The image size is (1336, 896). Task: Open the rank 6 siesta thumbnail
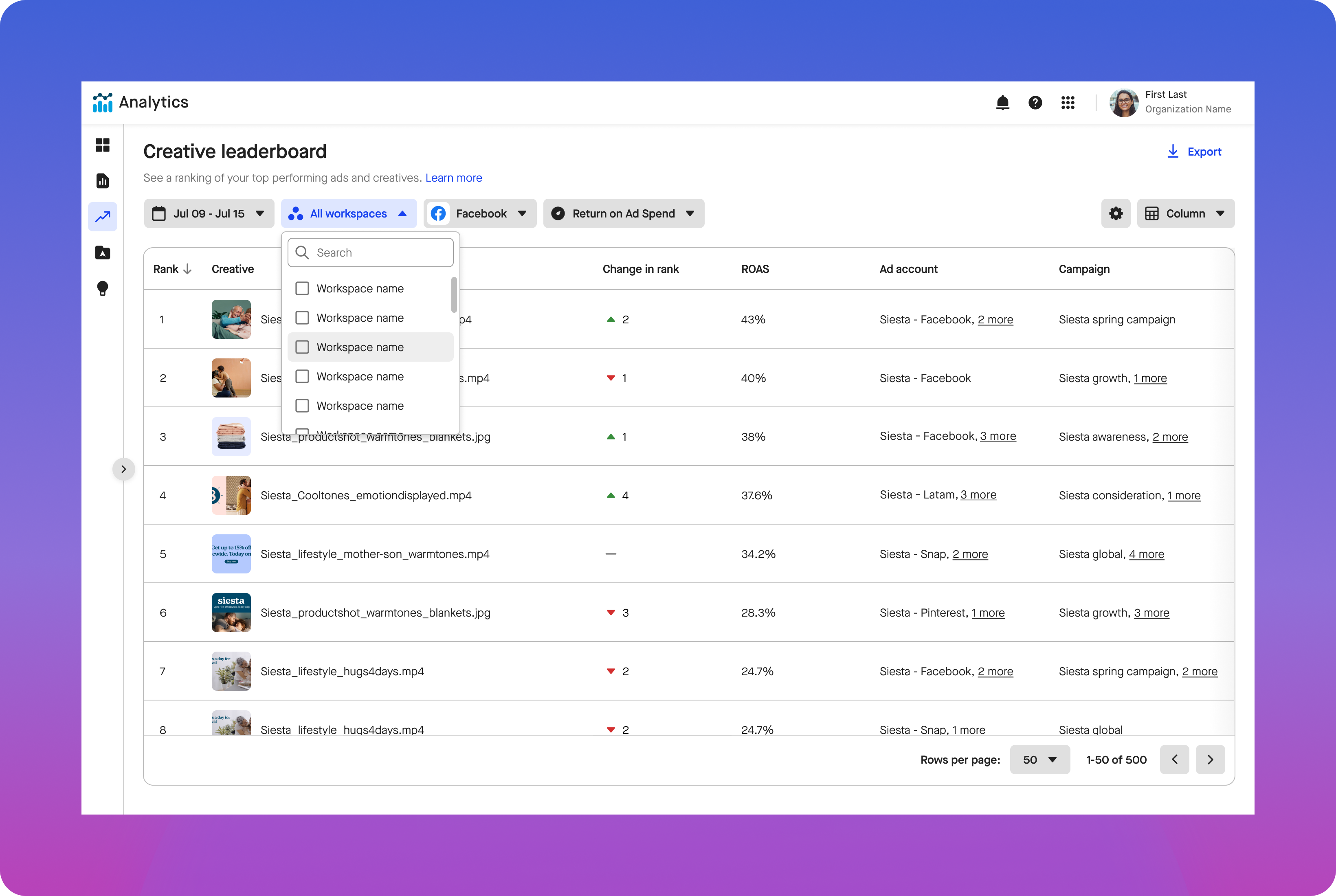tap(231, 613)
